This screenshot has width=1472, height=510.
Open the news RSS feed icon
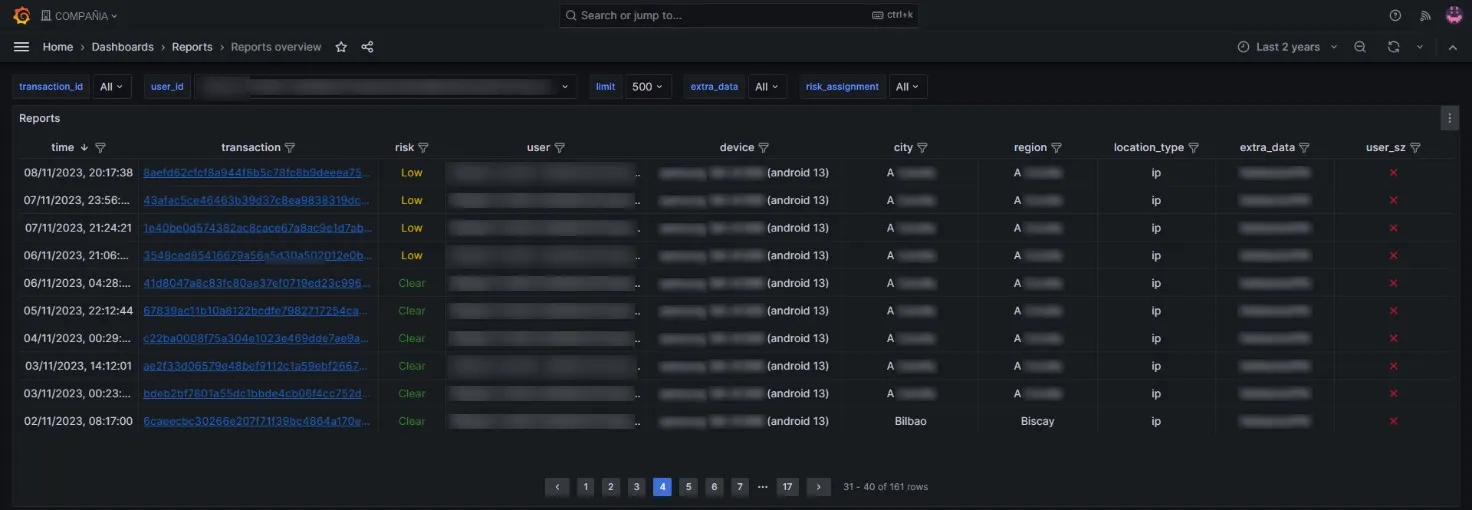pyautogui.click(x=1425, y=15)
